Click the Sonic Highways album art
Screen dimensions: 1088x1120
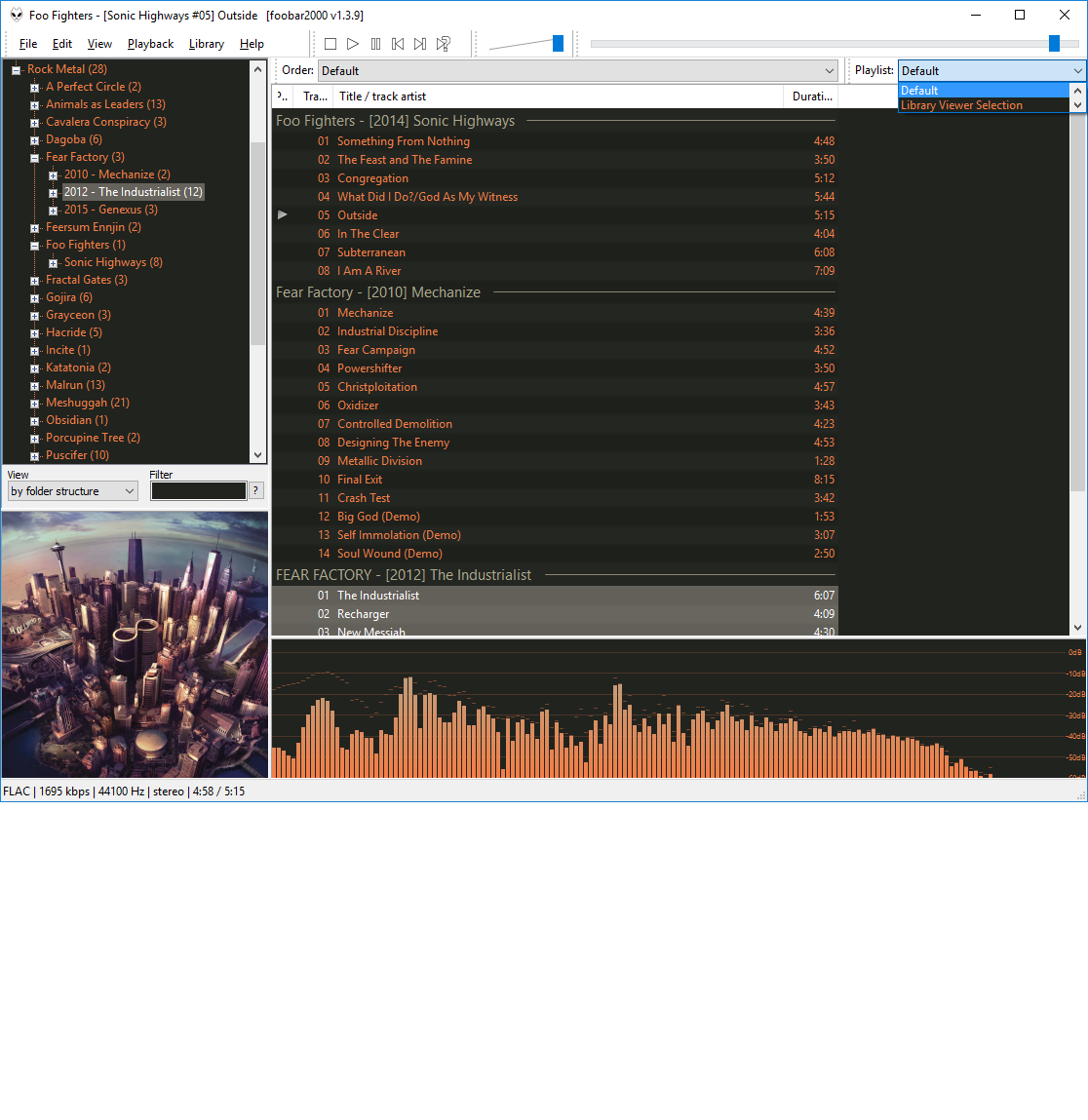(135, 644)
